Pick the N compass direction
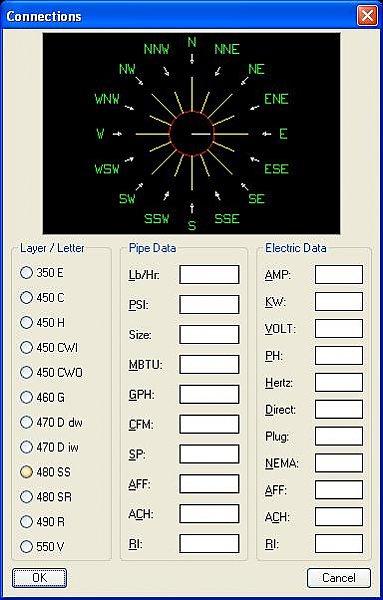Screen dimensions: 383x600 point(192,42)
